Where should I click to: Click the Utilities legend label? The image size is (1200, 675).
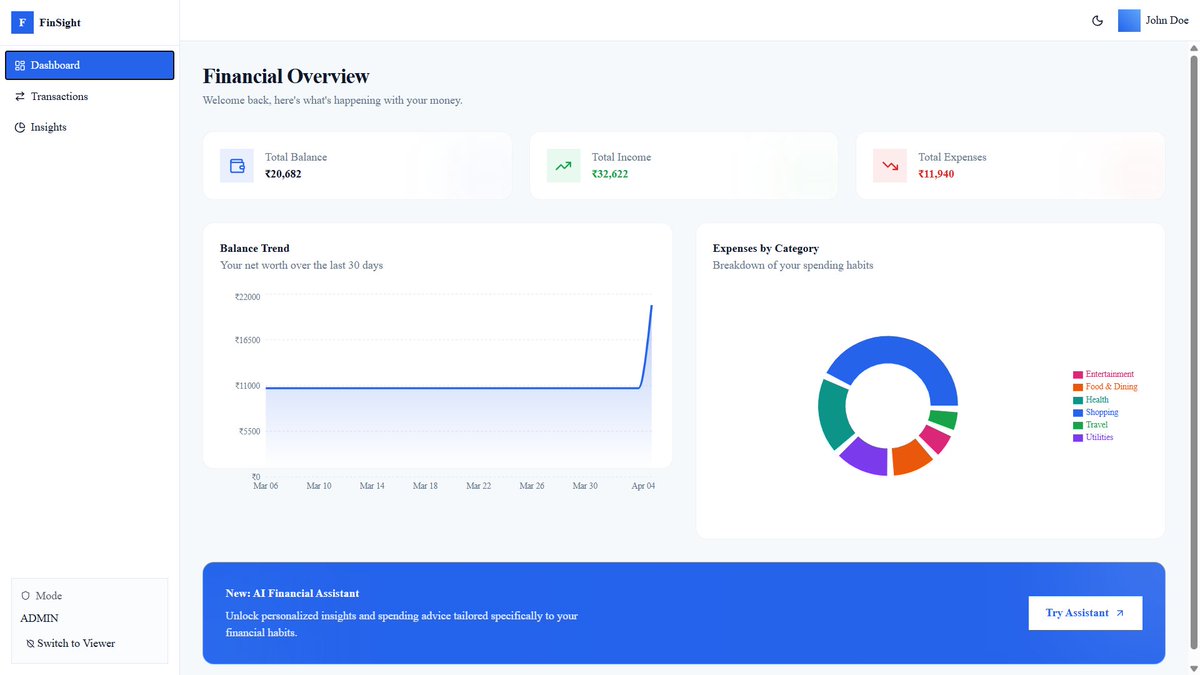point(1099,437)
